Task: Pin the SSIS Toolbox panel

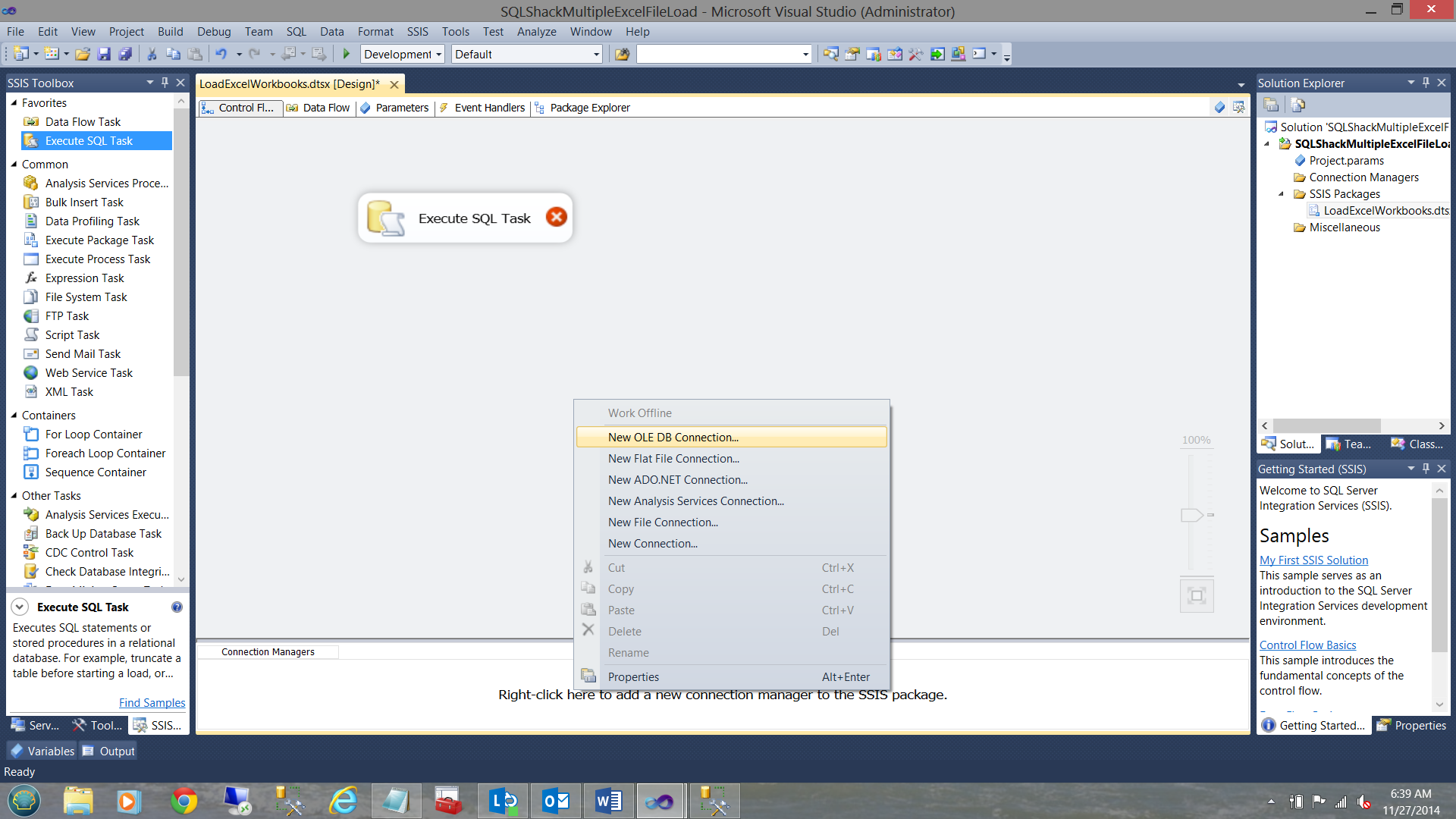Action: tap(165, 83)
